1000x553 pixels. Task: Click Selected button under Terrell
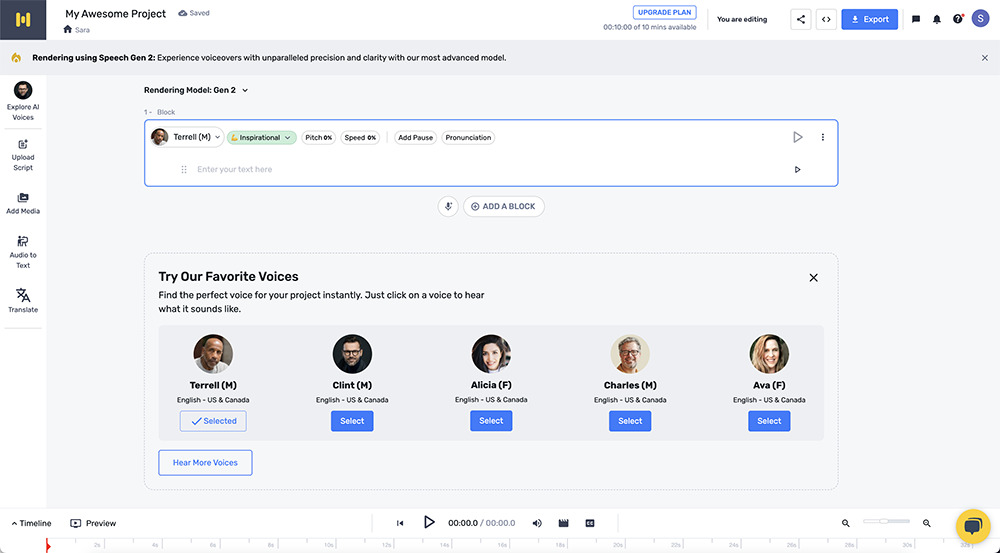213,421
